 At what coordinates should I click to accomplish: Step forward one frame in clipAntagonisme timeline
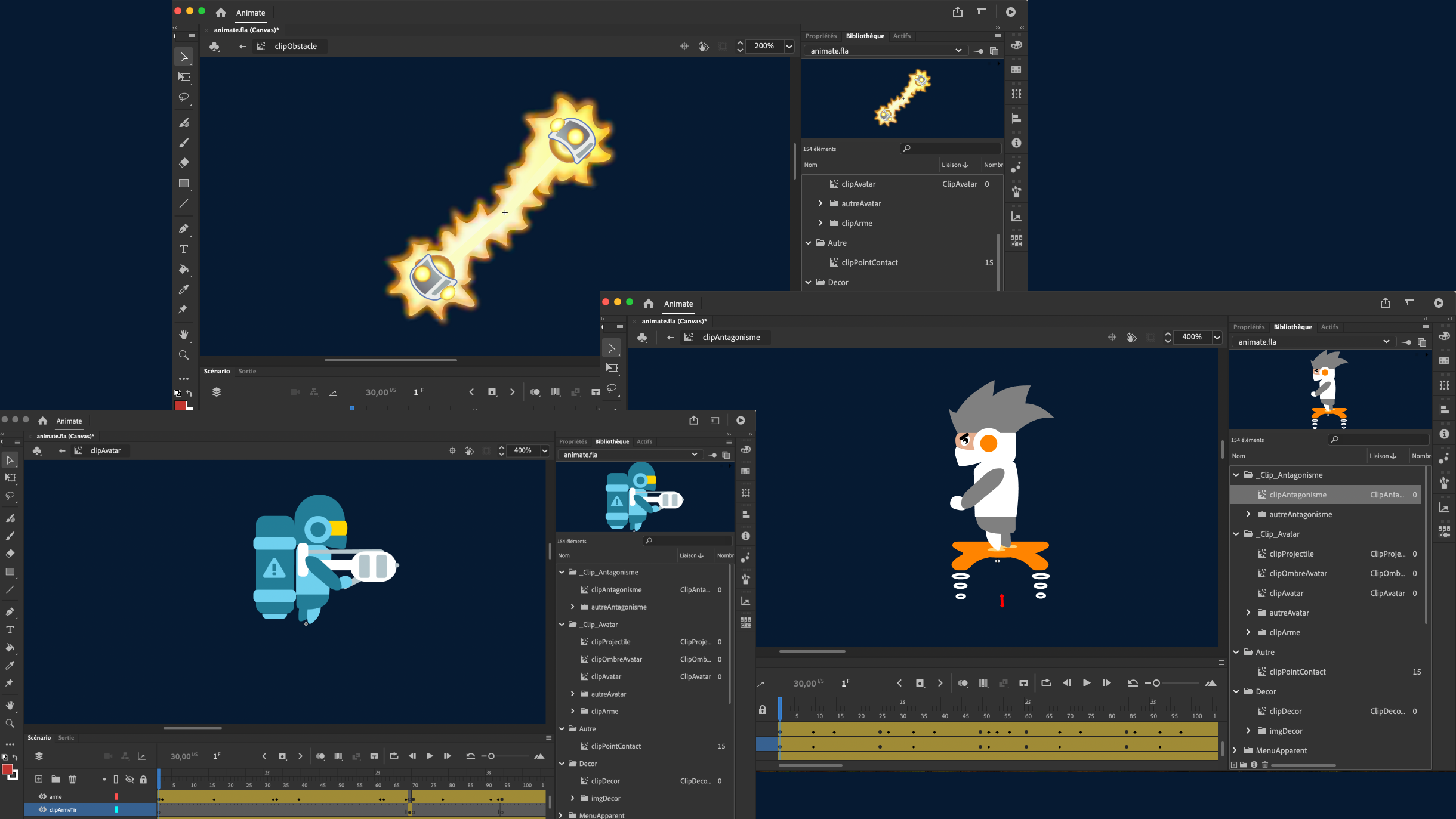(1106, 683)
